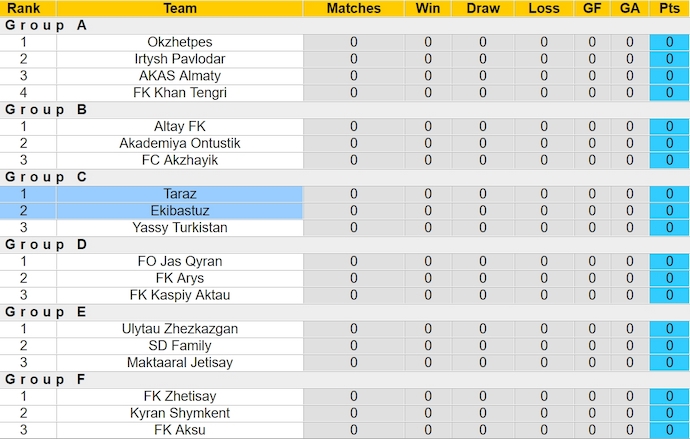Click Akademiya Ontustik in Group B
The width and height of the screenshot is (690, 439).
click(x=180, y=143)
